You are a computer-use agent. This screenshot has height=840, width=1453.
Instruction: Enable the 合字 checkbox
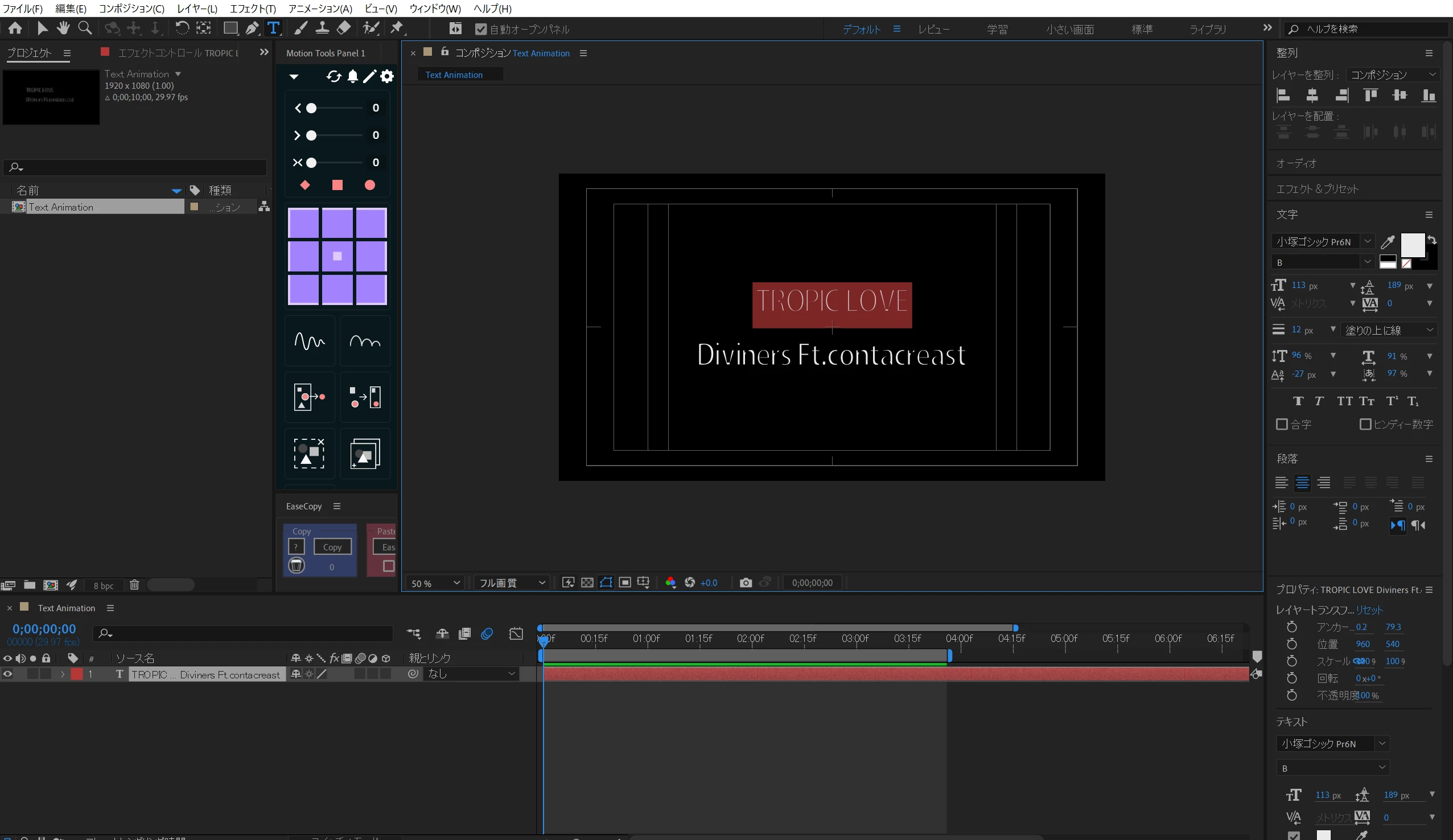(1281, 425)
